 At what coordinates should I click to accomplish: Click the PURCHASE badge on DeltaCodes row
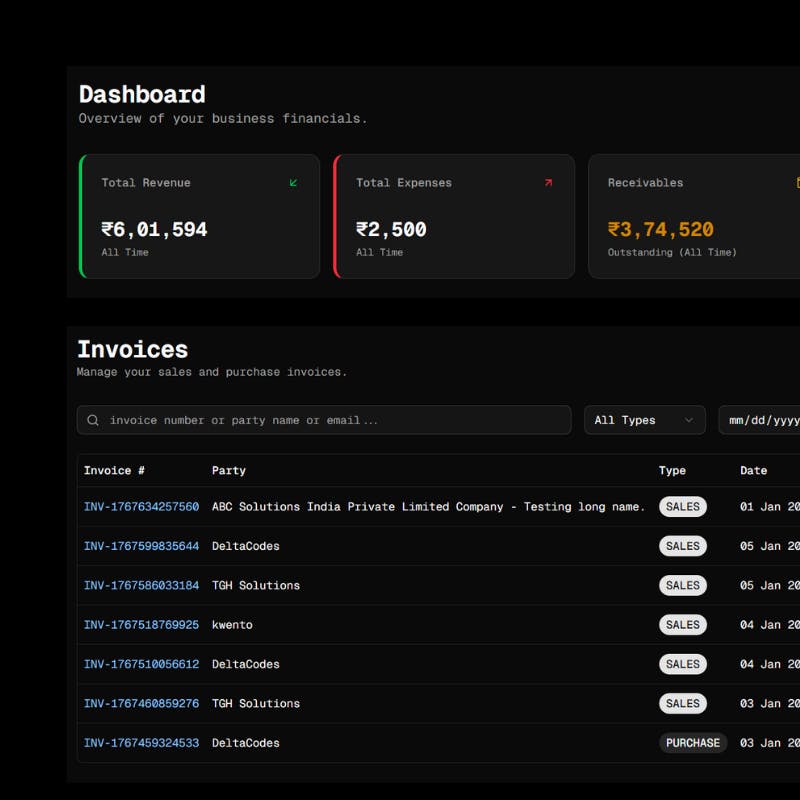pyautogui.click(x=693, y=743)
